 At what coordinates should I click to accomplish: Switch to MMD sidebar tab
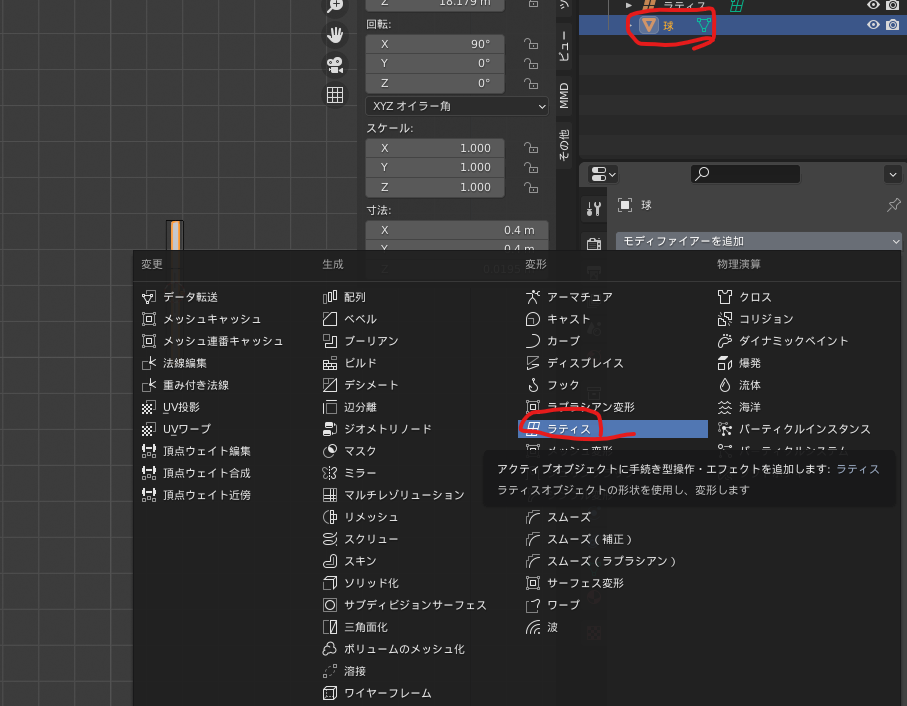tap(564, 96)
